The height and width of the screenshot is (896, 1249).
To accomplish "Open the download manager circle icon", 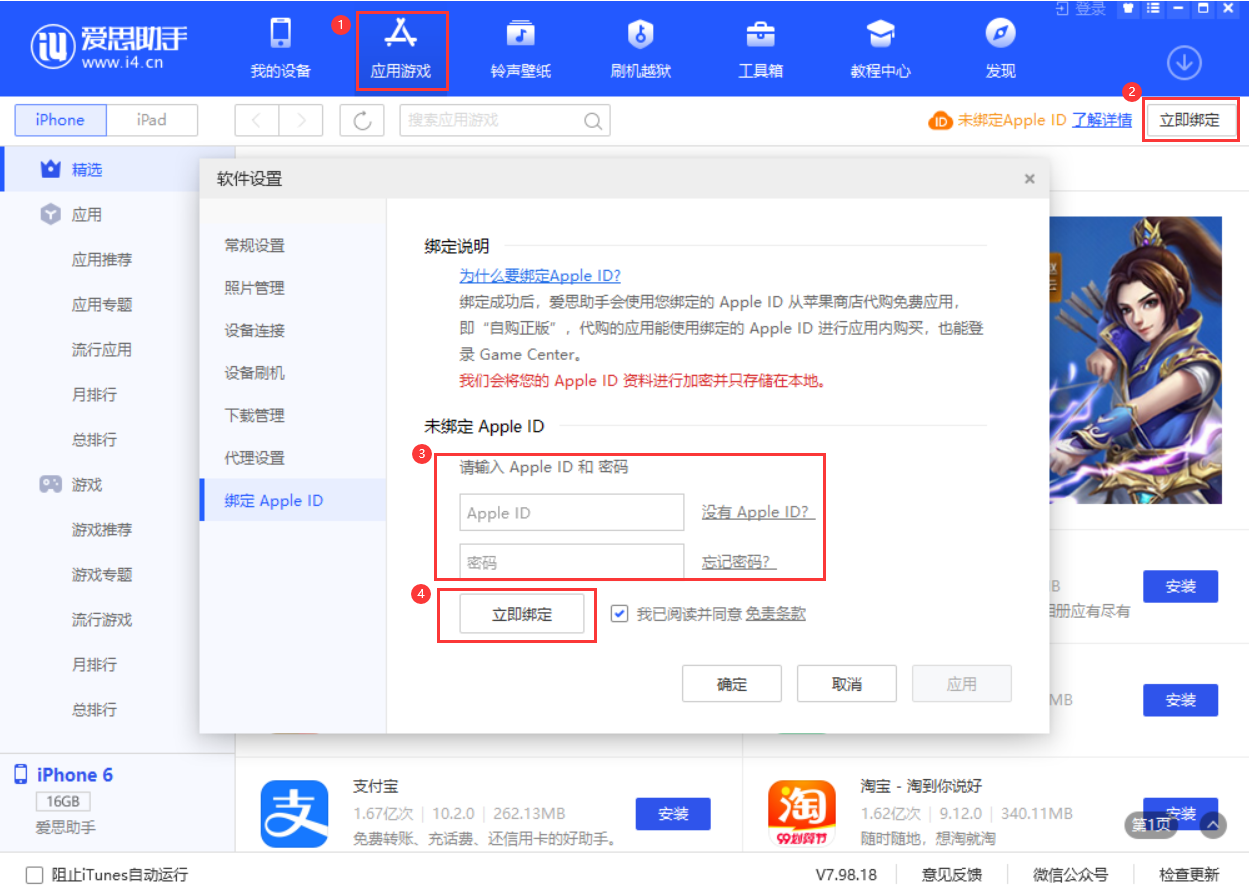I will [x=1184, y=62].
